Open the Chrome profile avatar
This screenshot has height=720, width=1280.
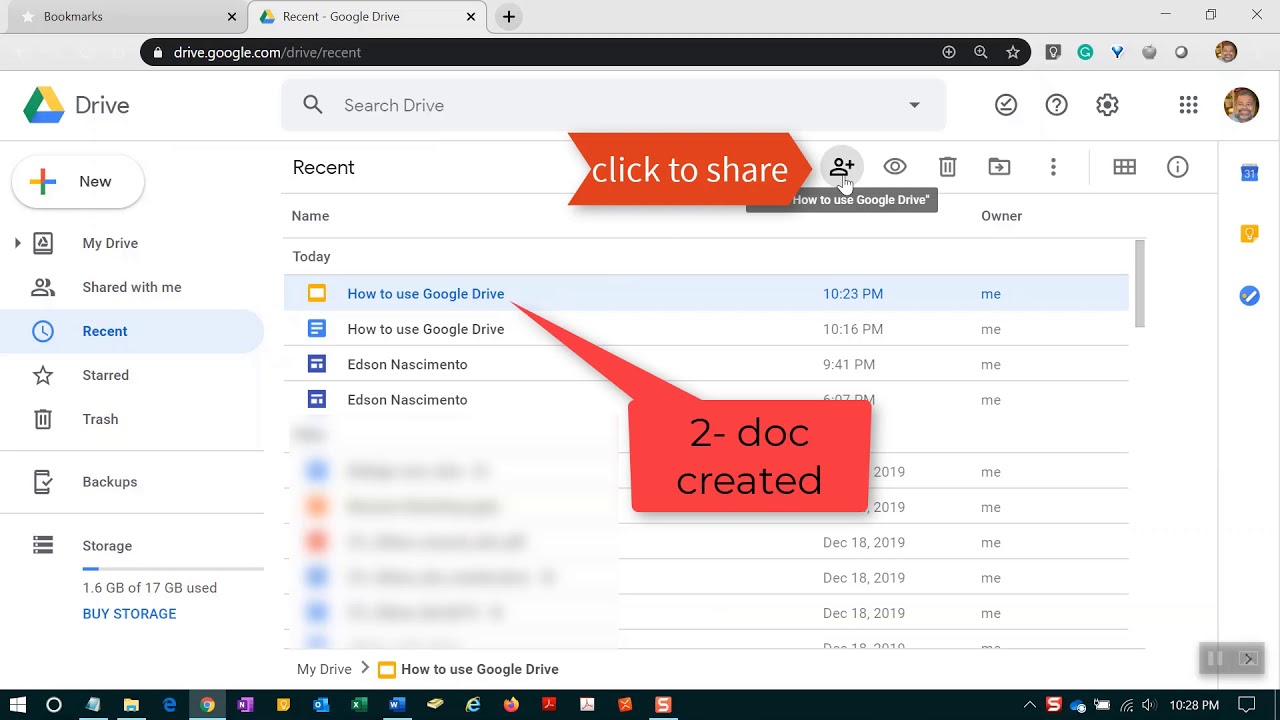pos(1226,52)
